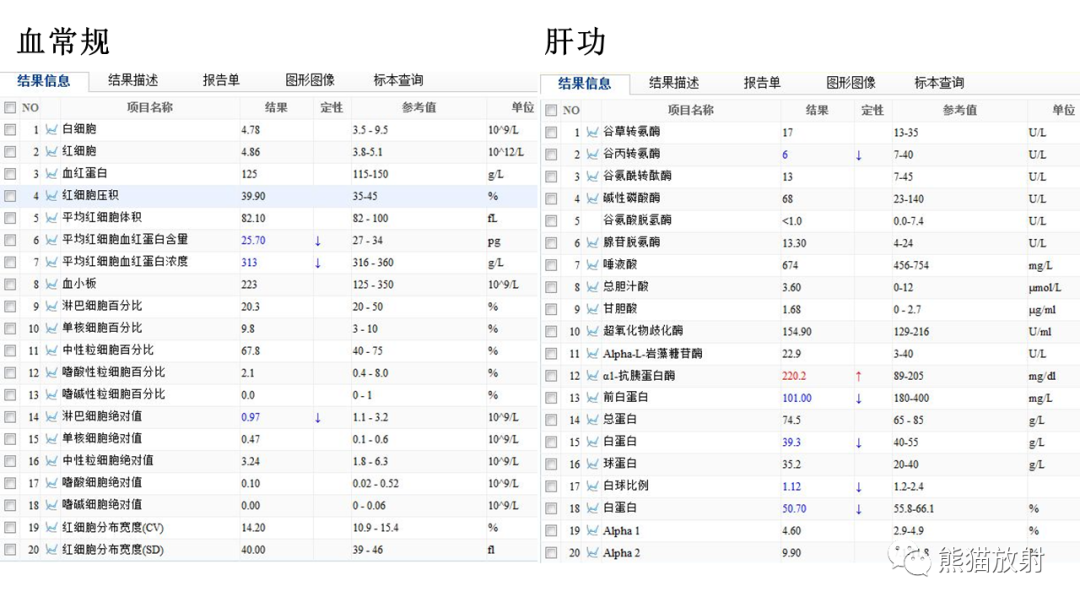Open chart icon for 红细胞分布宽度(CV)

click(x=51, y=527)
